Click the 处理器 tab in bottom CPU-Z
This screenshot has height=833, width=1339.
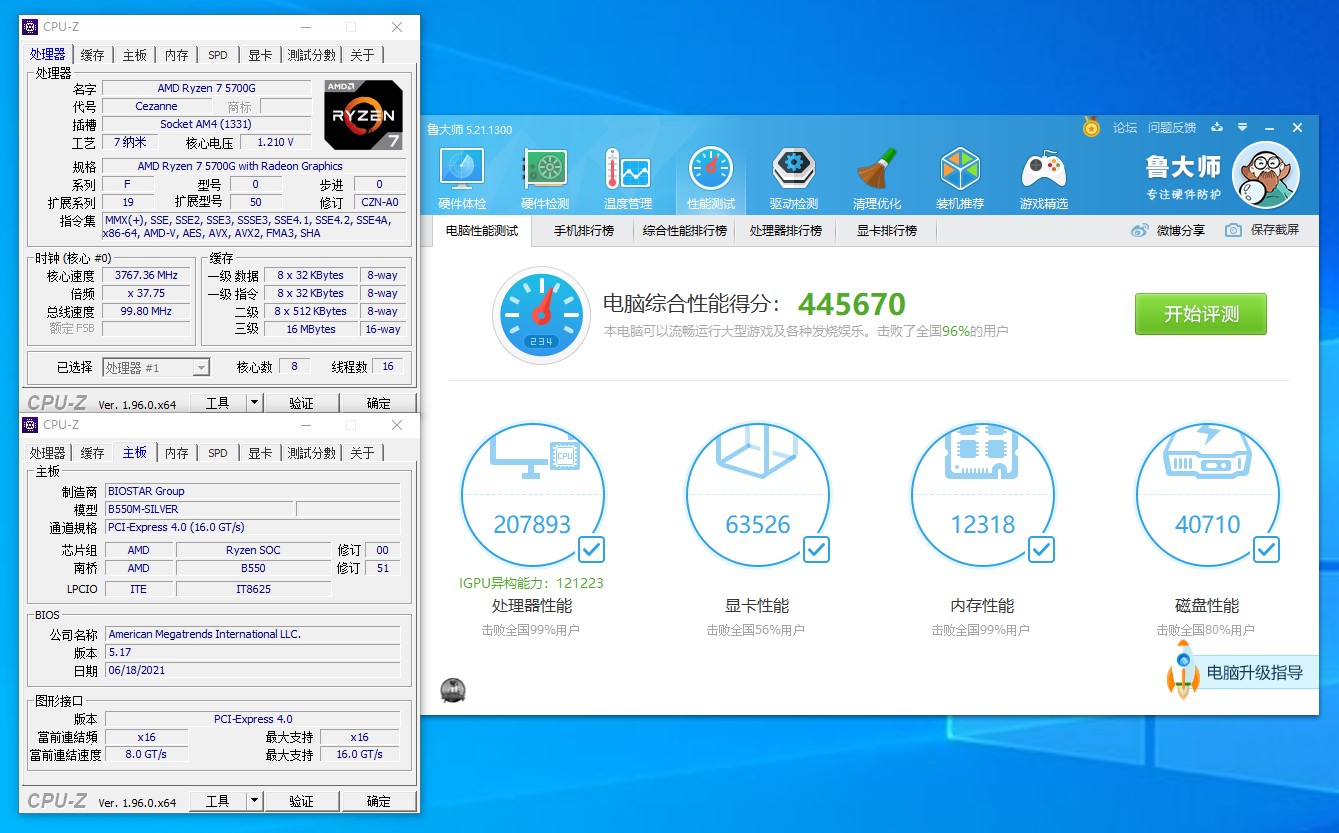tap(47, 453)
